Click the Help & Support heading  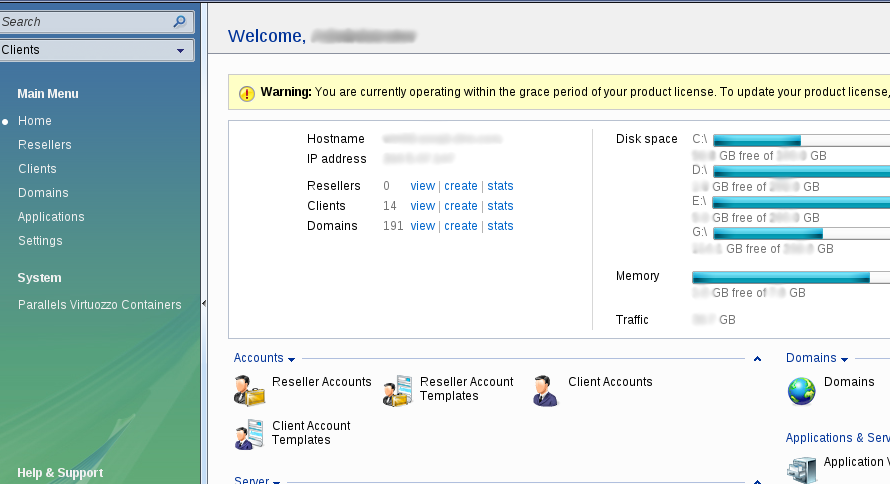pos(60,473)
